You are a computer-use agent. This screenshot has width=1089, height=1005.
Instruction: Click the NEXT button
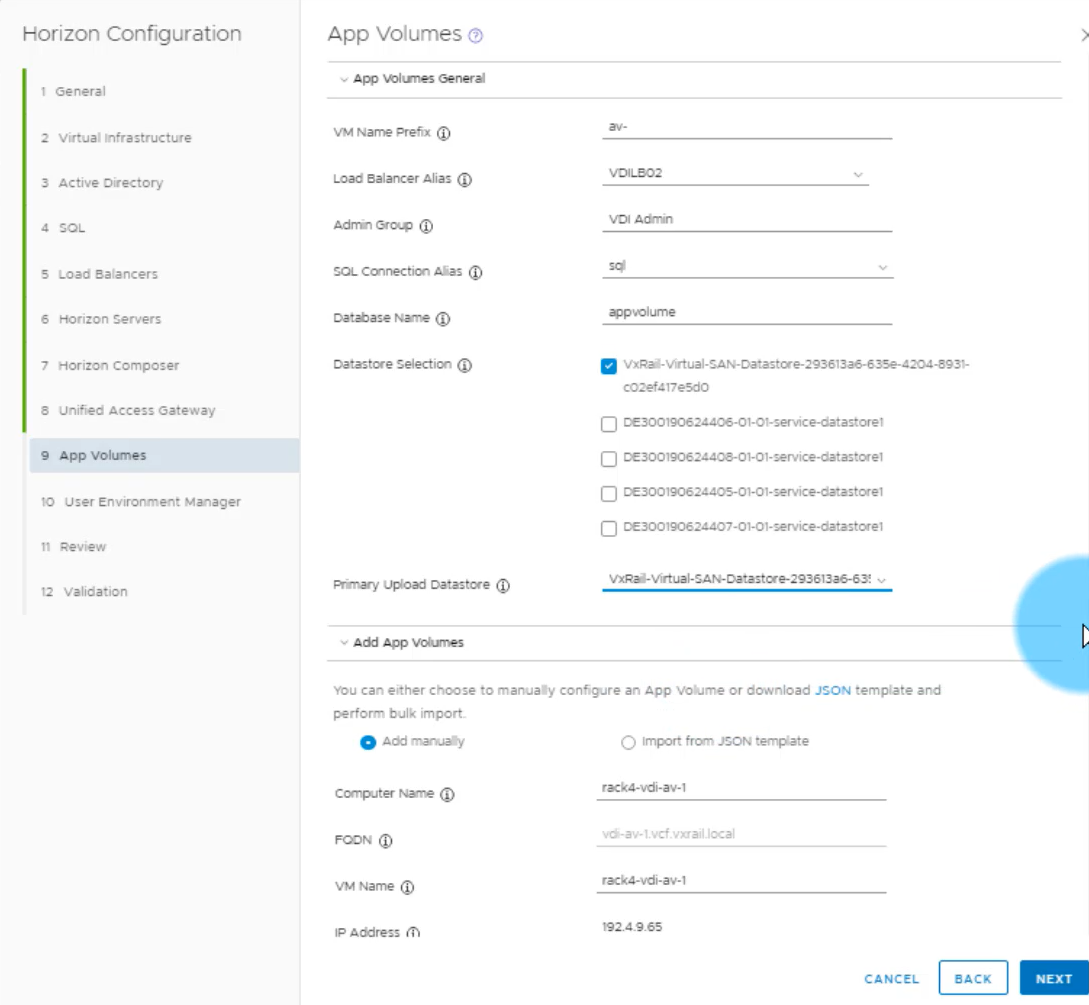[x=1053, y=979]
